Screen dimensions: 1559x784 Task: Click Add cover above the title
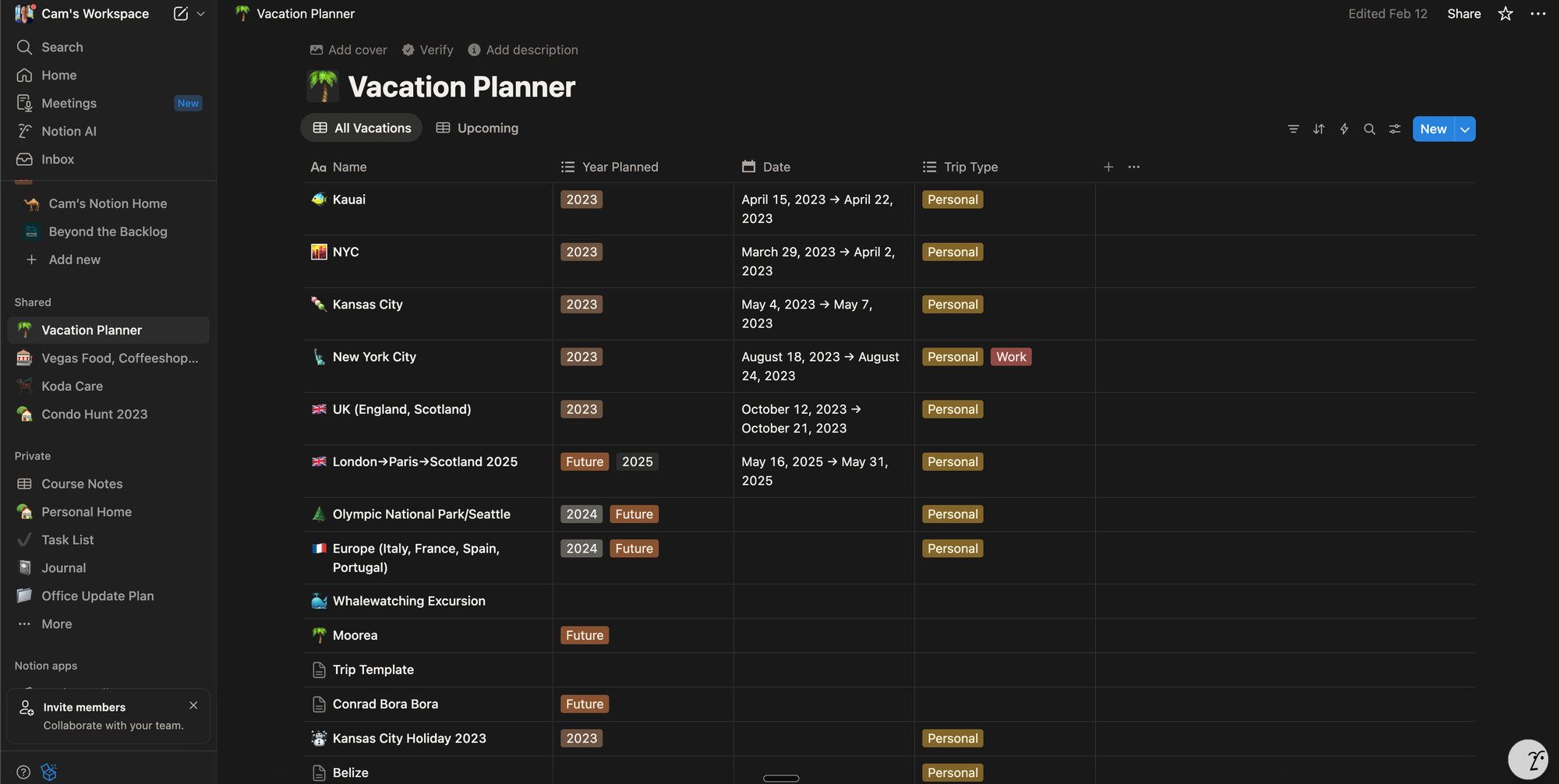[348, 50]
